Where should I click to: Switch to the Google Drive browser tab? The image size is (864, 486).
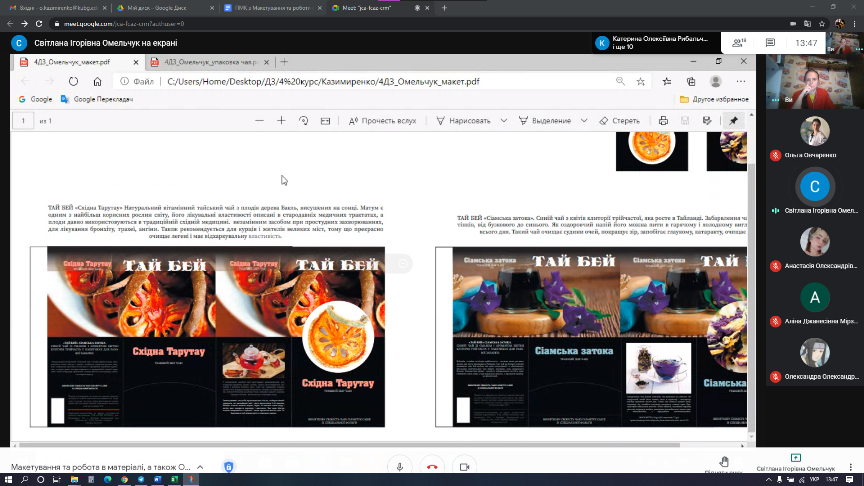[160, 7]
